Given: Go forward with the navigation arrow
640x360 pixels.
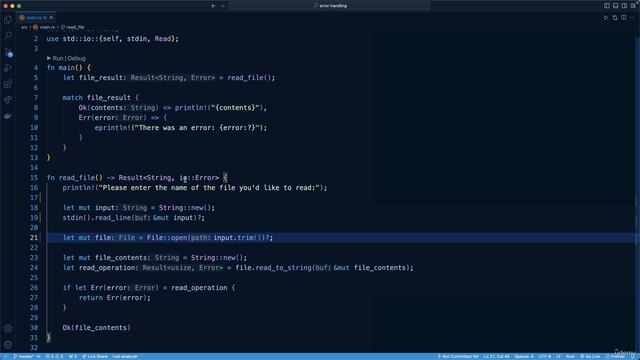Looking at the screenshot, I should pyautogui.click(x=223, y=6).
